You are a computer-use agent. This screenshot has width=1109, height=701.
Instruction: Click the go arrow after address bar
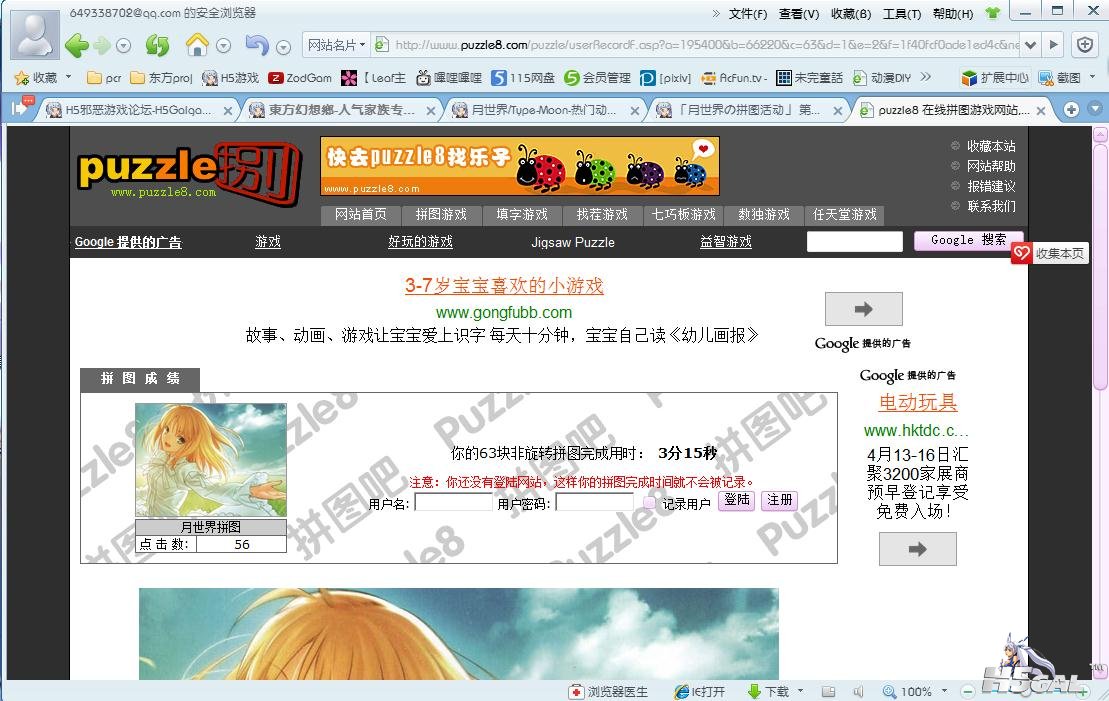pyautogui.click(x=1053, y=45)
